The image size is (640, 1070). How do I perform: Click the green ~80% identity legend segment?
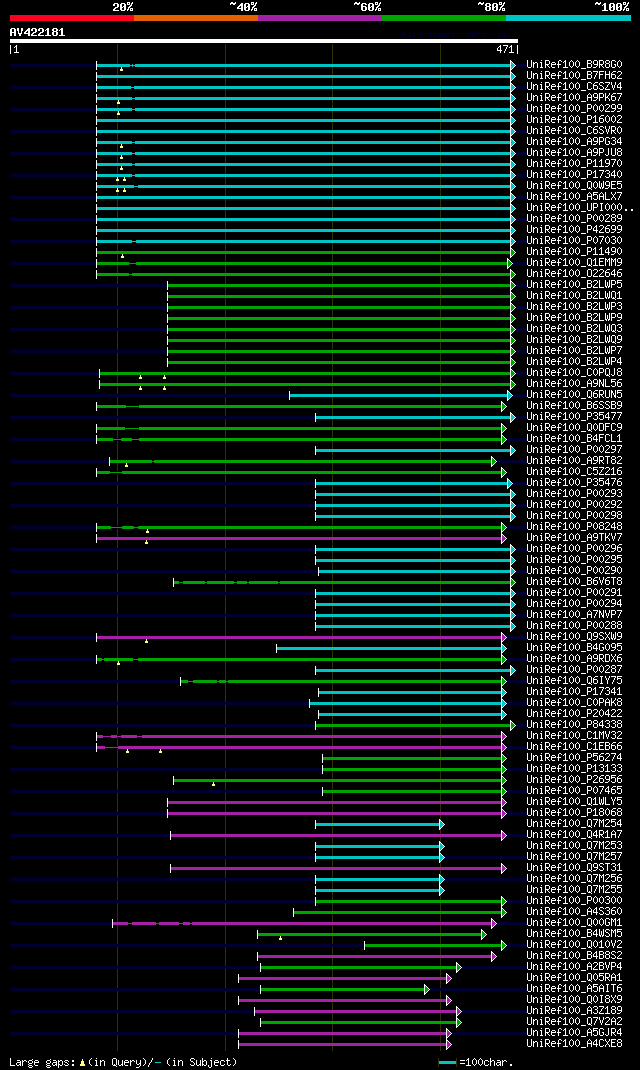pos(444,17)
